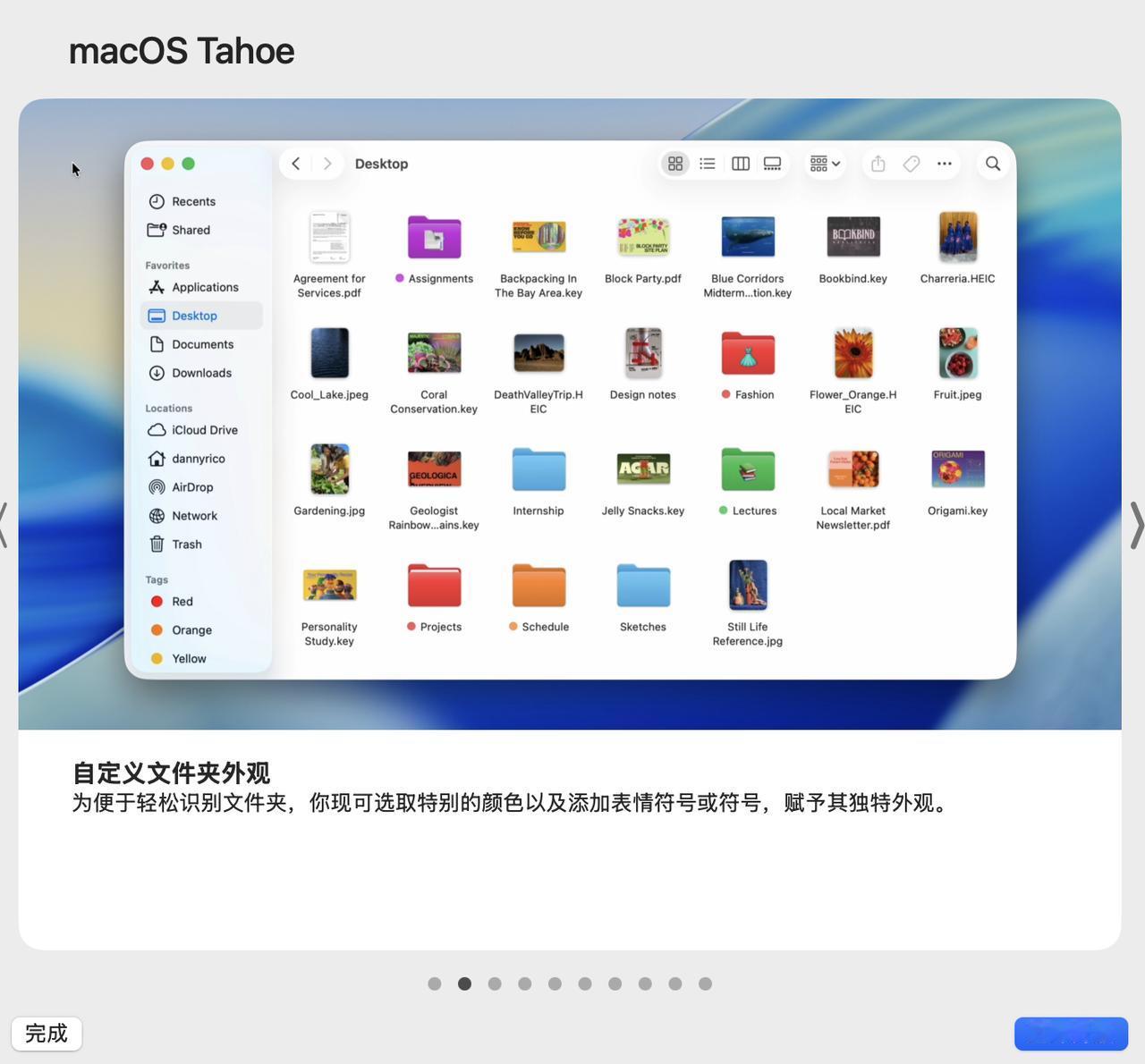Select Personality Study.key file
1145x1064 pixels.
(329, 586)
